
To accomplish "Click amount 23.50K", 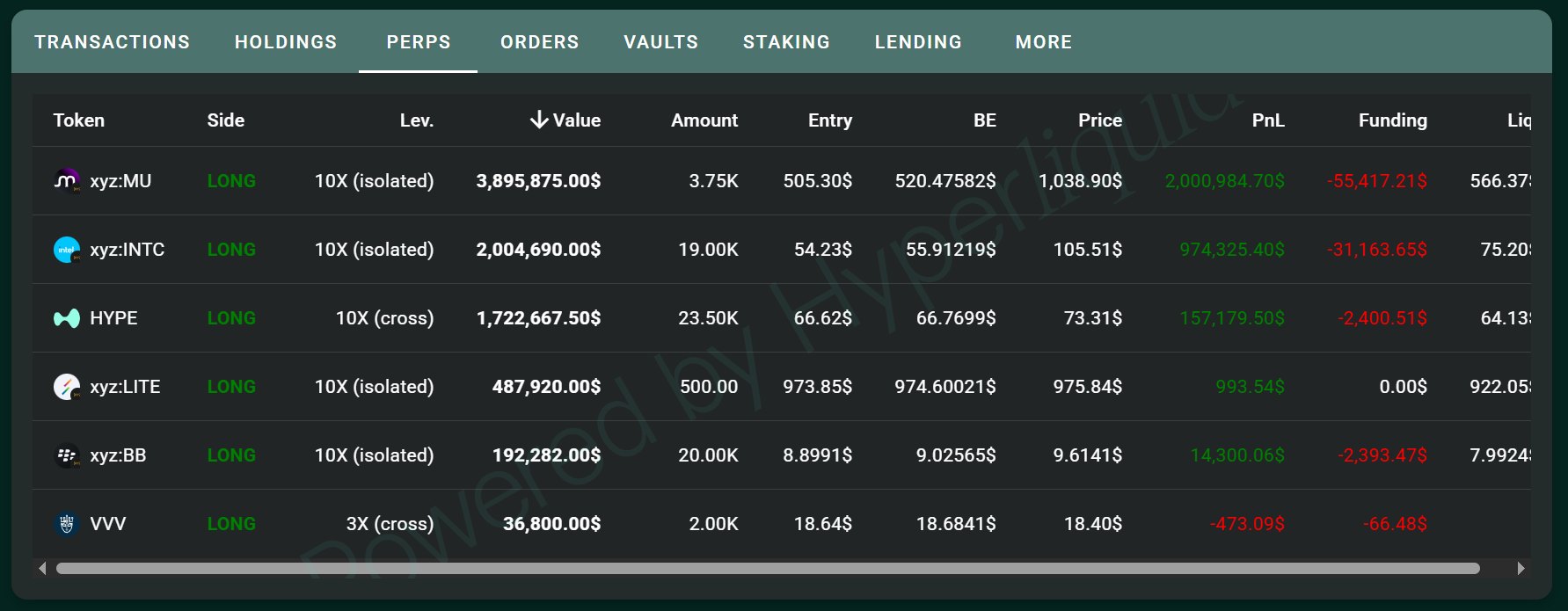I will pyautogui.click(x=708, y=318).
